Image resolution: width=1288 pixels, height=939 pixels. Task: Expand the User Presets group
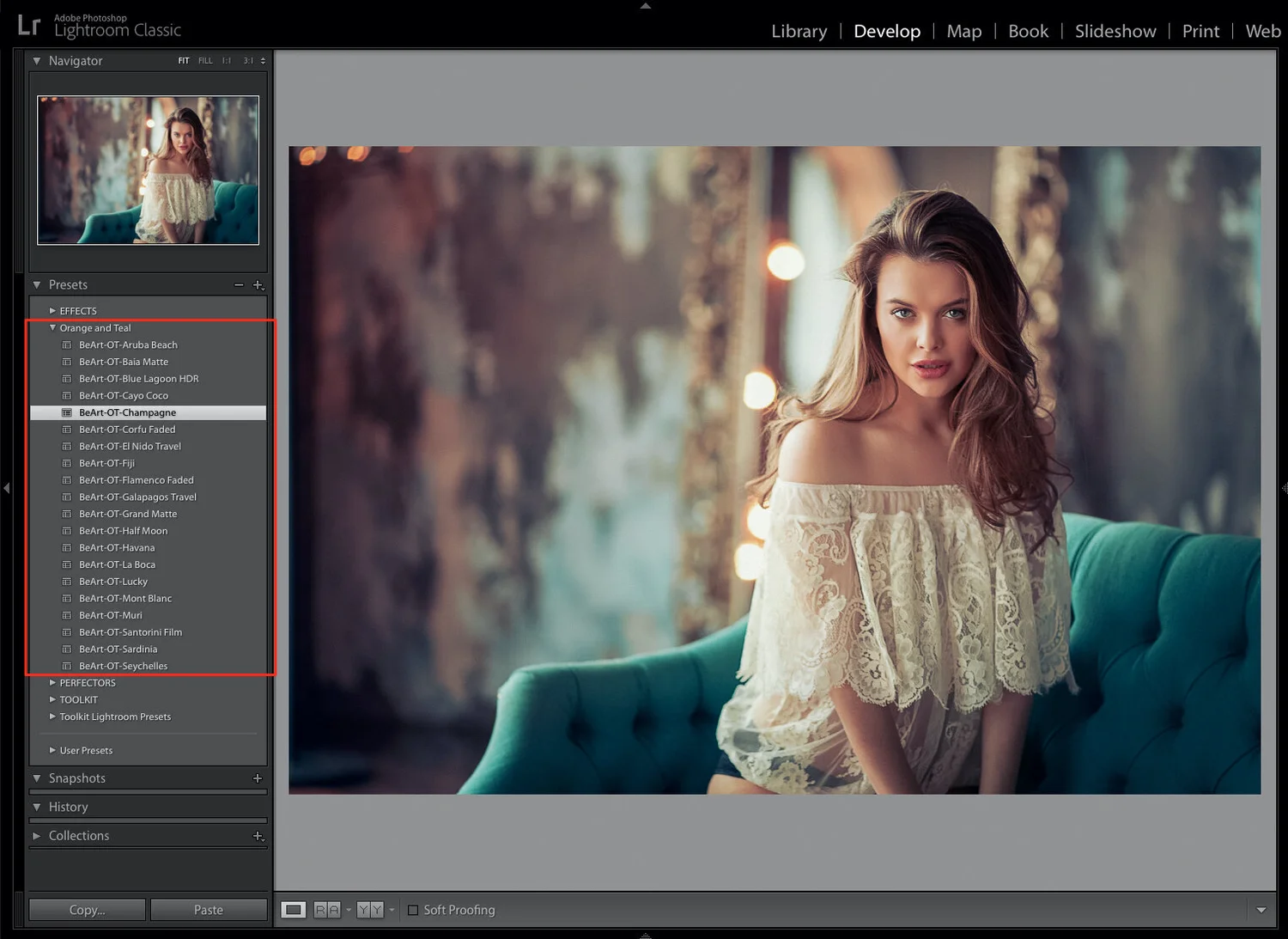(x=52, y=750)
